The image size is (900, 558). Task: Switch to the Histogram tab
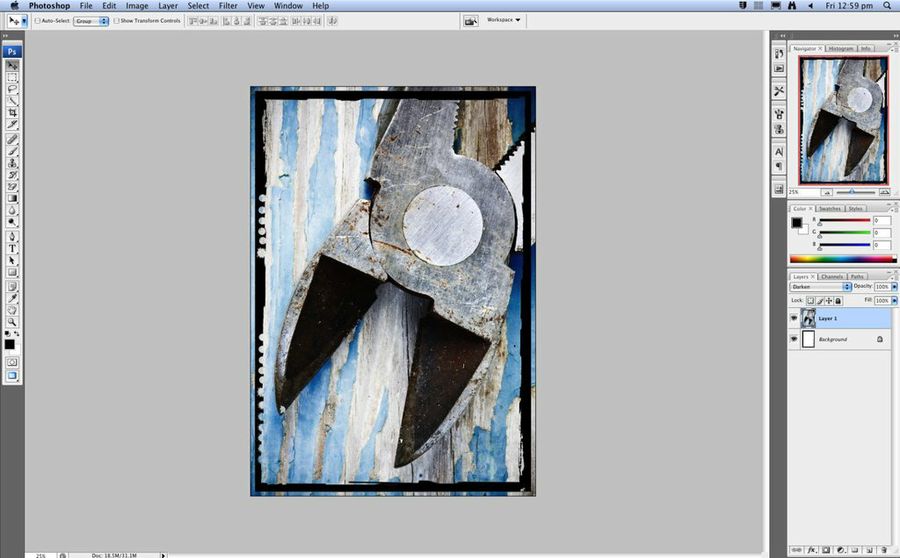pos(841,49)
